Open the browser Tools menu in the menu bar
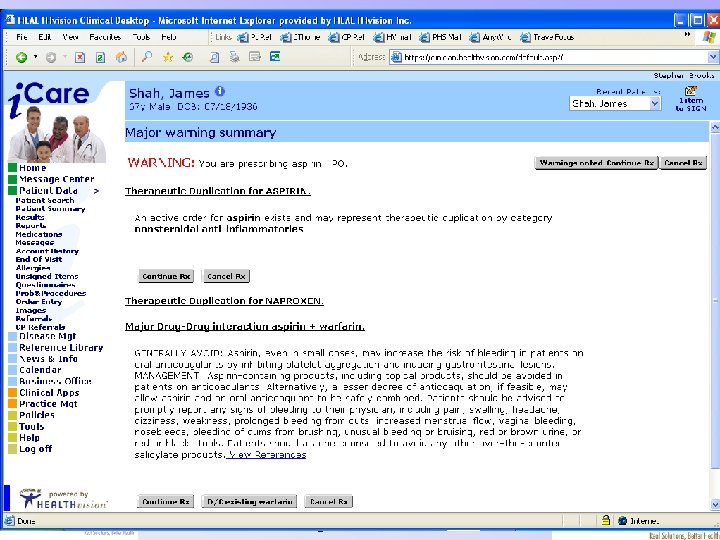Image resolution: width=720 pixels, height=540 pixels. pos(141,37)
